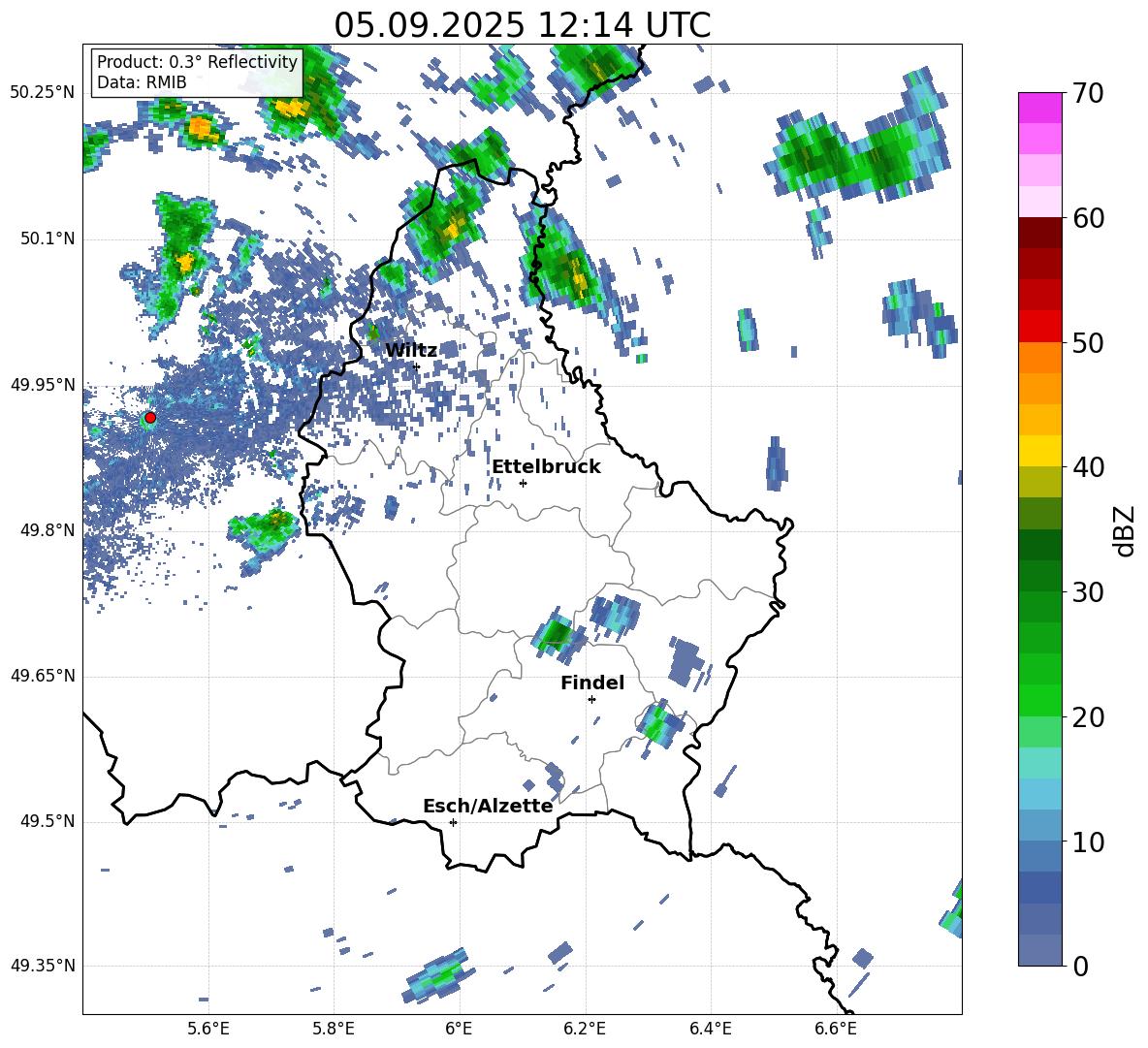Click the 50.25°N latitude label

(43, 93)
